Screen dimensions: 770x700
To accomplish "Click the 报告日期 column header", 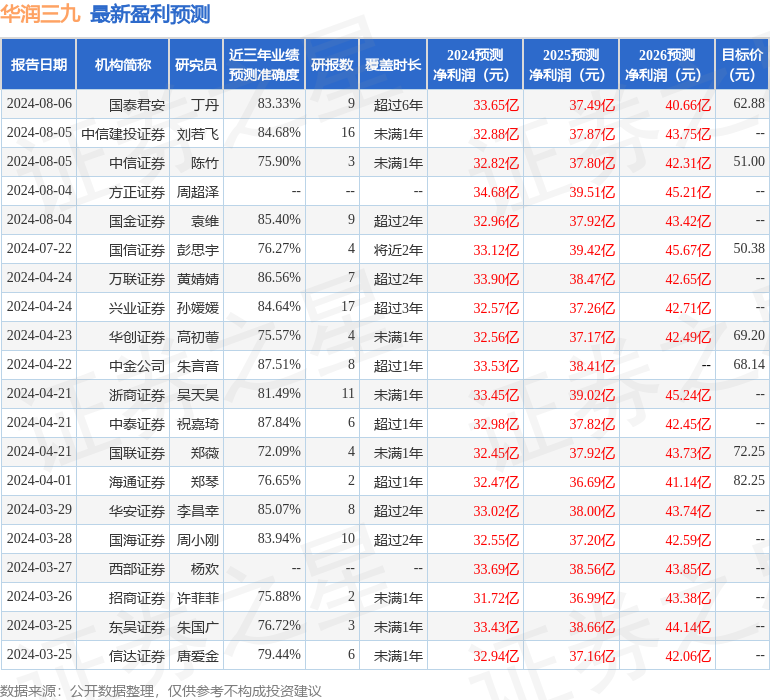I will pos(38,64).
